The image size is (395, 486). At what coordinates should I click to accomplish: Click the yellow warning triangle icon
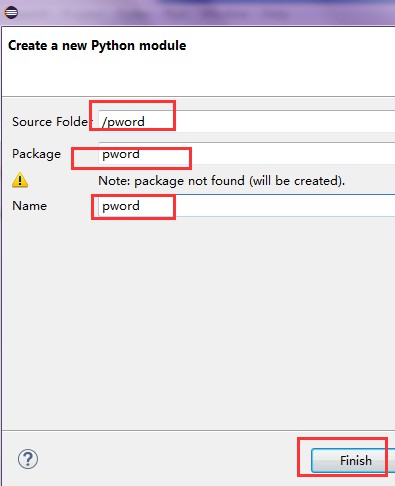coord(20,180)
